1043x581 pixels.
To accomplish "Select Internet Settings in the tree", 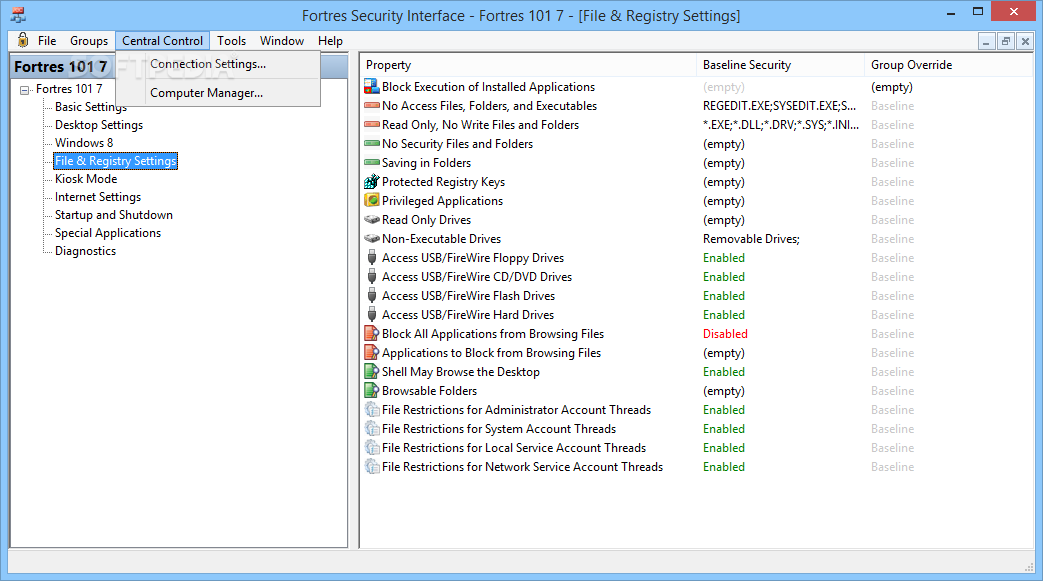I will click(x=98, y=196).
